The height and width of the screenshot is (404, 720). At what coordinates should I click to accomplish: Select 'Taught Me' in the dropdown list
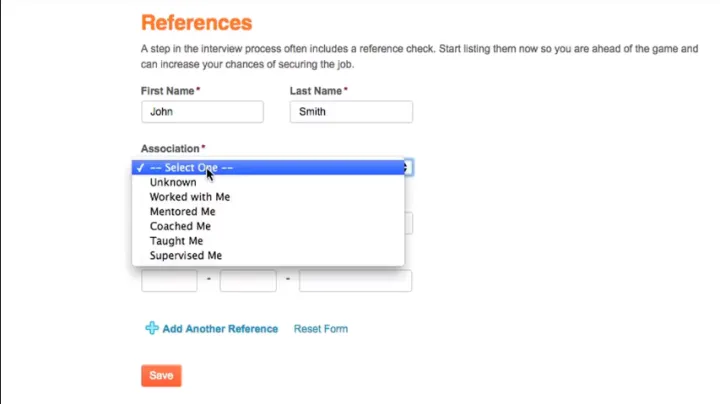coord(176,241)
